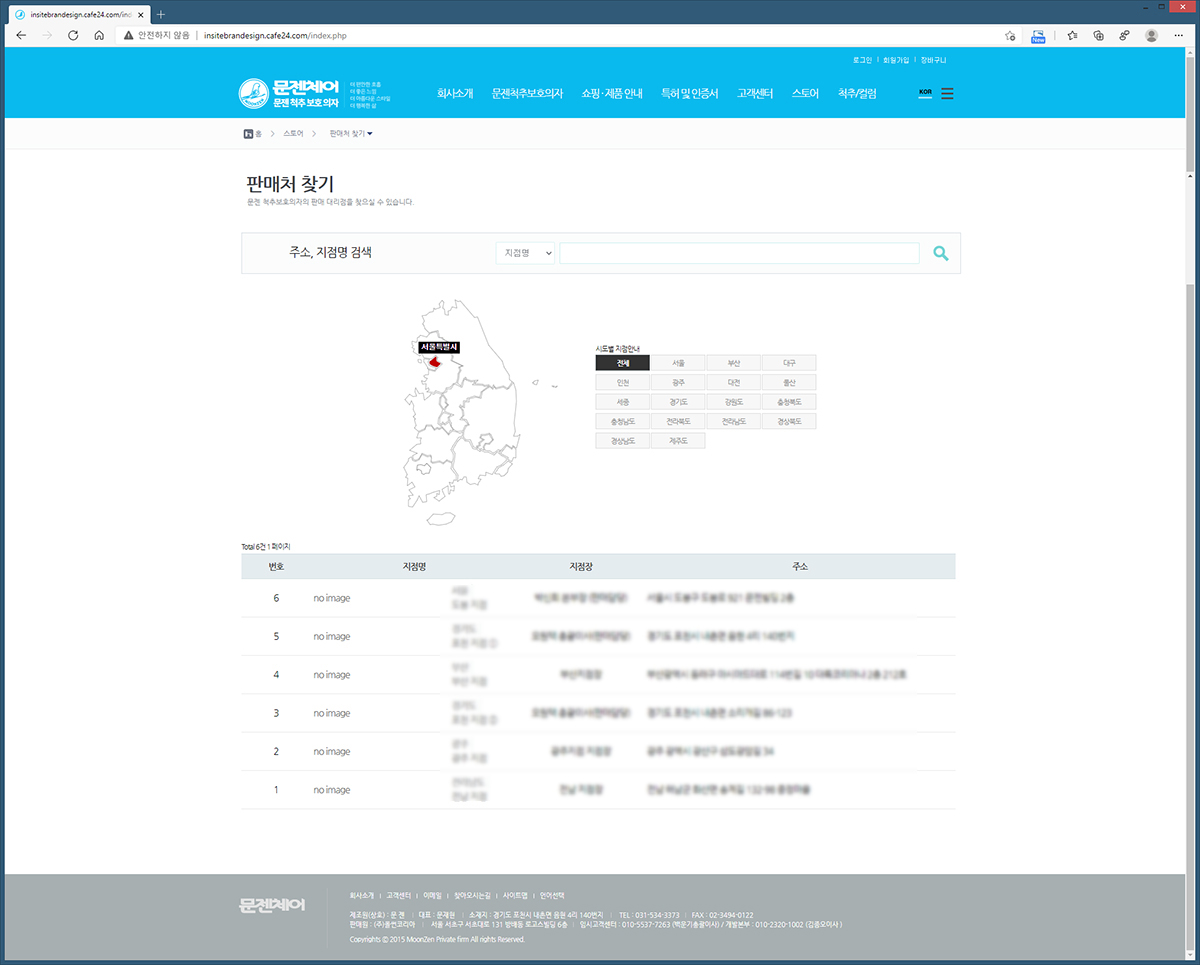Select the 경기도 region filter
Viewport: 1200px width, 965px height.
678,402
